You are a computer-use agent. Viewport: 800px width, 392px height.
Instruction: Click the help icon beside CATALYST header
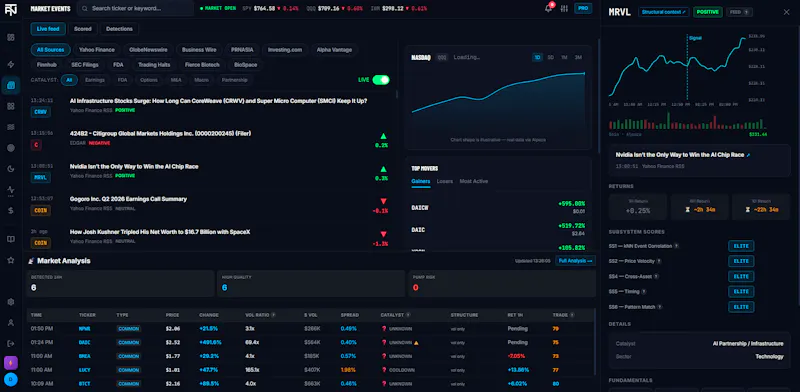click(x=408, y=315)
